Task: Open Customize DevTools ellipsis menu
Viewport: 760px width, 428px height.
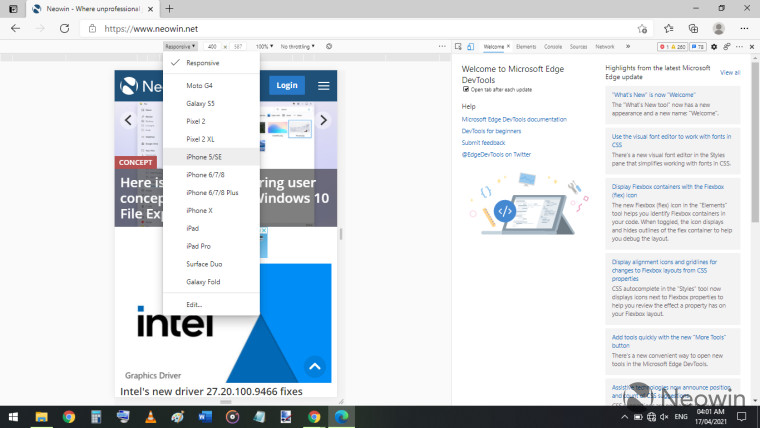Action: (739, 47)
